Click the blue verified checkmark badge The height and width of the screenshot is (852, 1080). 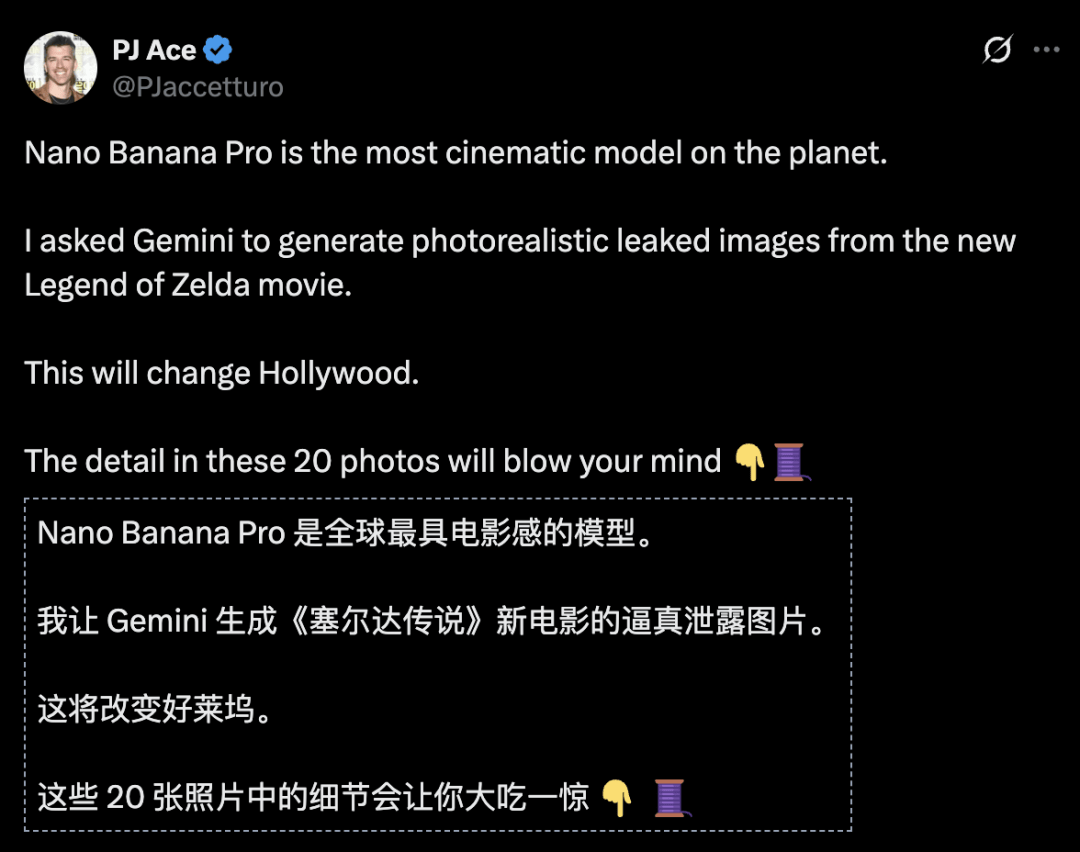(x=218, y=50)
